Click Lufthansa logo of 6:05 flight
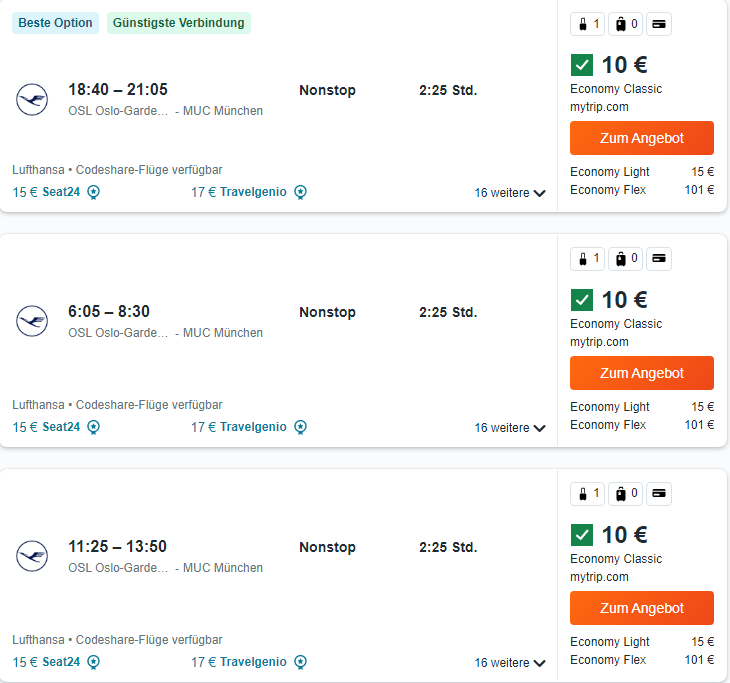730x683 pixels. 32,321
